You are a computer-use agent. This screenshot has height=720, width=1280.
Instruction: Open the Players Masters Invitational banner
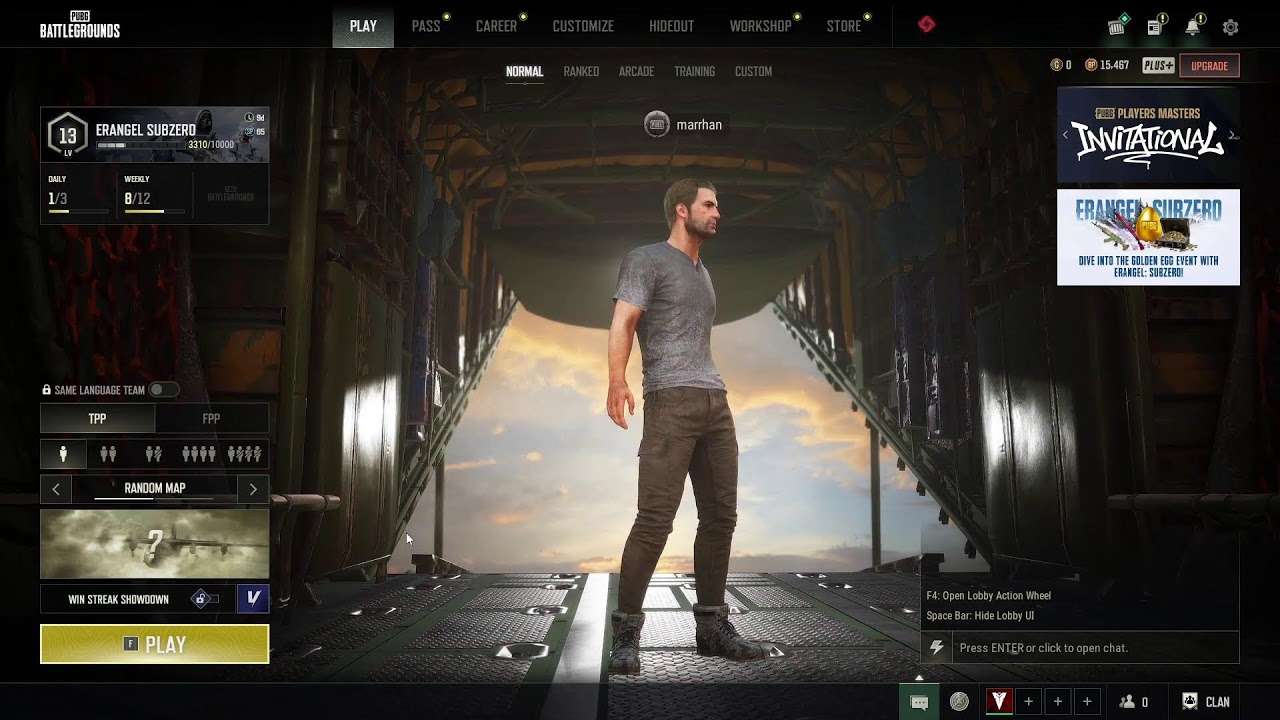click(x=1148, y=135)
